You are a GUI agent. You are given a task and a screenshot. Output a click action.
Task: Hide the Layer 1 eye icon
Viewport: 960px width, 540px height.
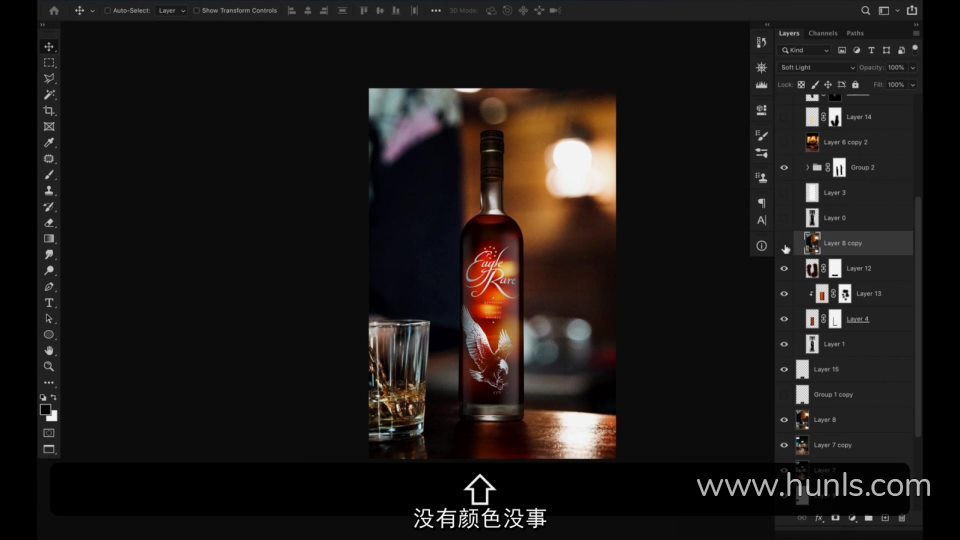click(x=784, y=344)
